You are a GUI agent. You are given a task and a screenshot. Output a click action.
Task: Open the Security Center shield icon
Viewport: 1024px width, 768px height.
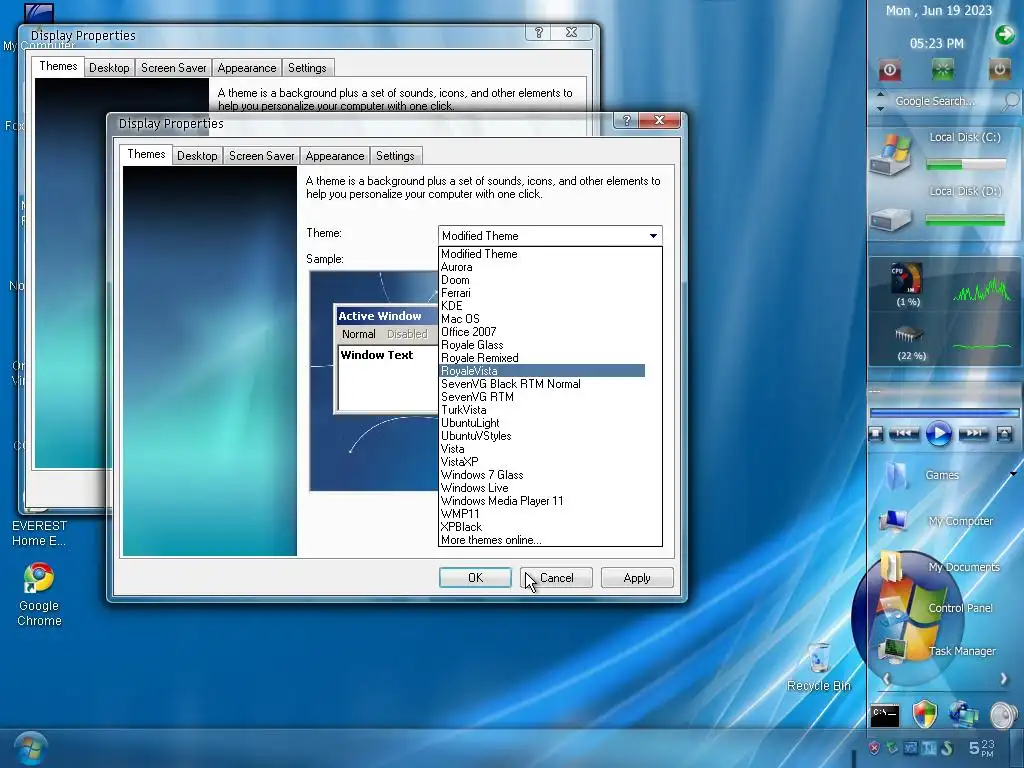click(924, 714)
